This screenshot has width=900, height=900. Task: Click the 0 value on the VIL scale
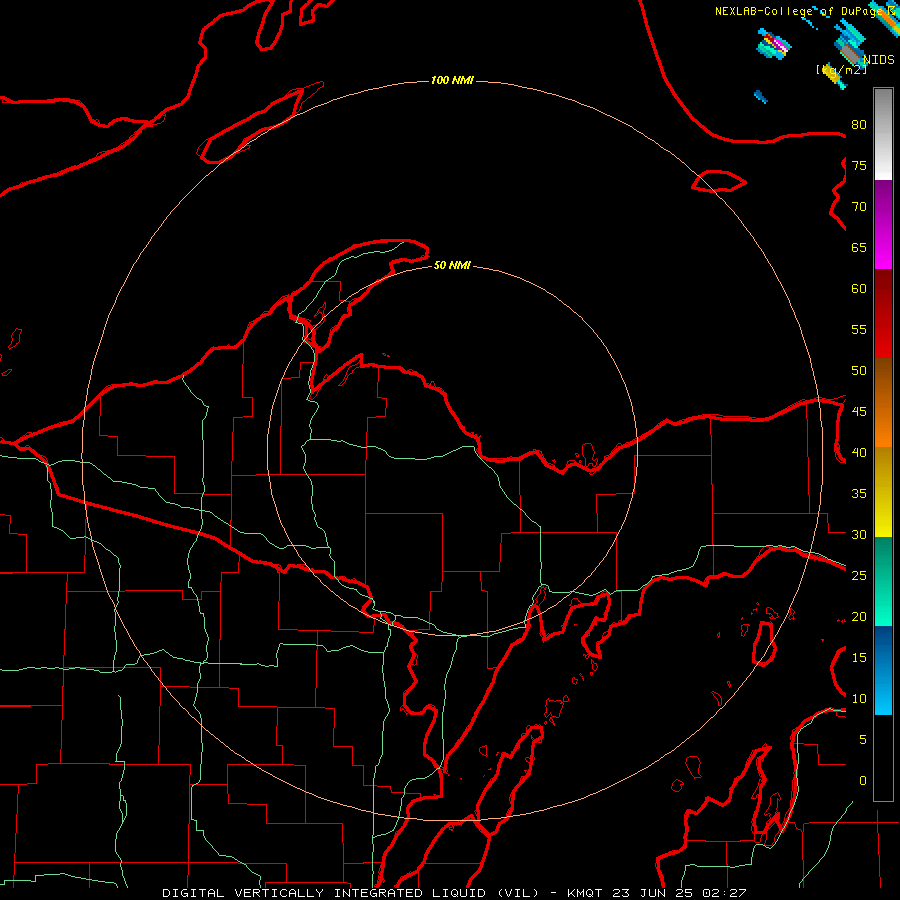(863, 781)
